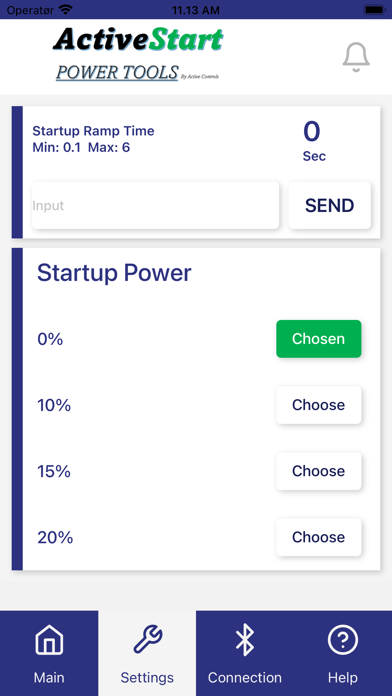Open the Help tab label
Viewport: 392px width, 696px height.
click(x=342, y=678)
